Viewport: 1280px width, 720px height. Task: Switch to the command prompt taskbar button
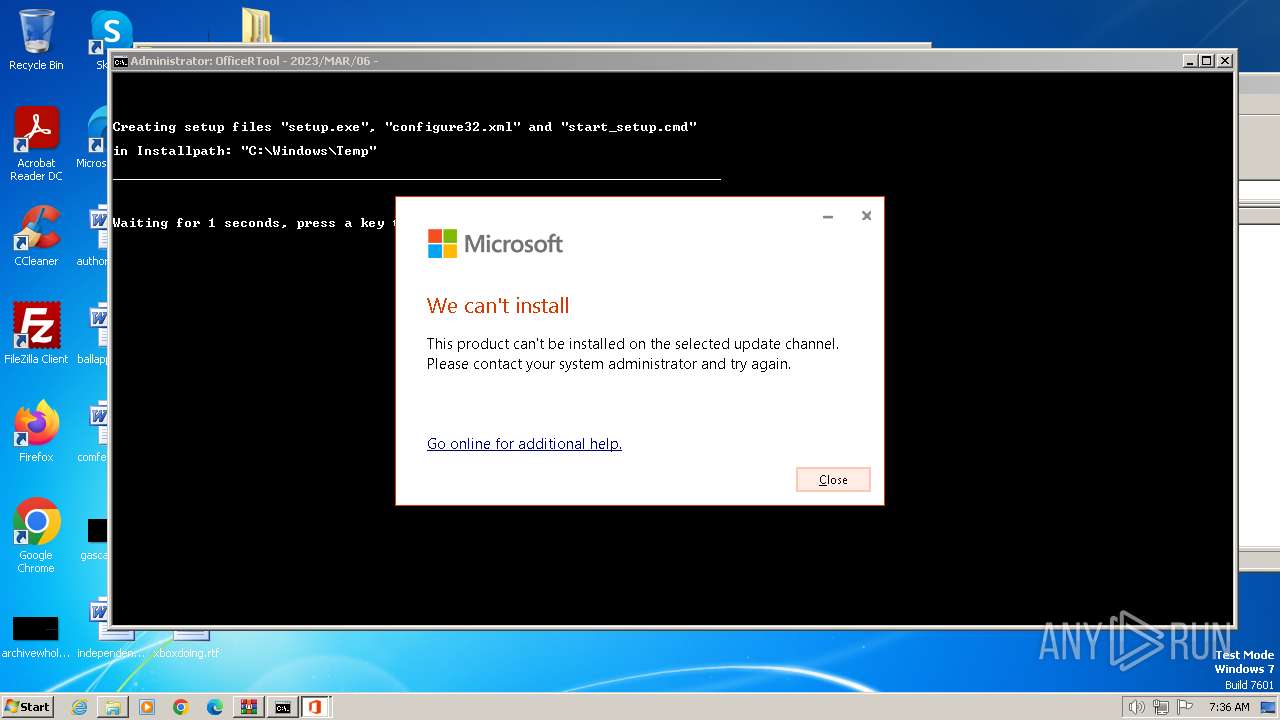pos(283,707)
